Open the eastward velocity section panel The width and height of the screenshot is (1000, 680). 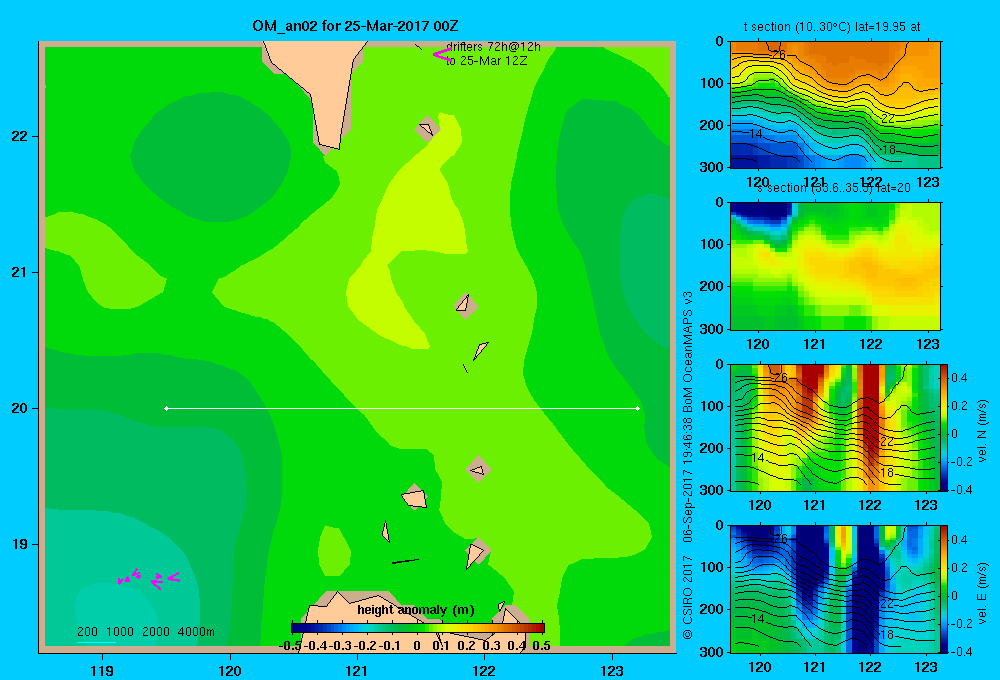[835, 589]
